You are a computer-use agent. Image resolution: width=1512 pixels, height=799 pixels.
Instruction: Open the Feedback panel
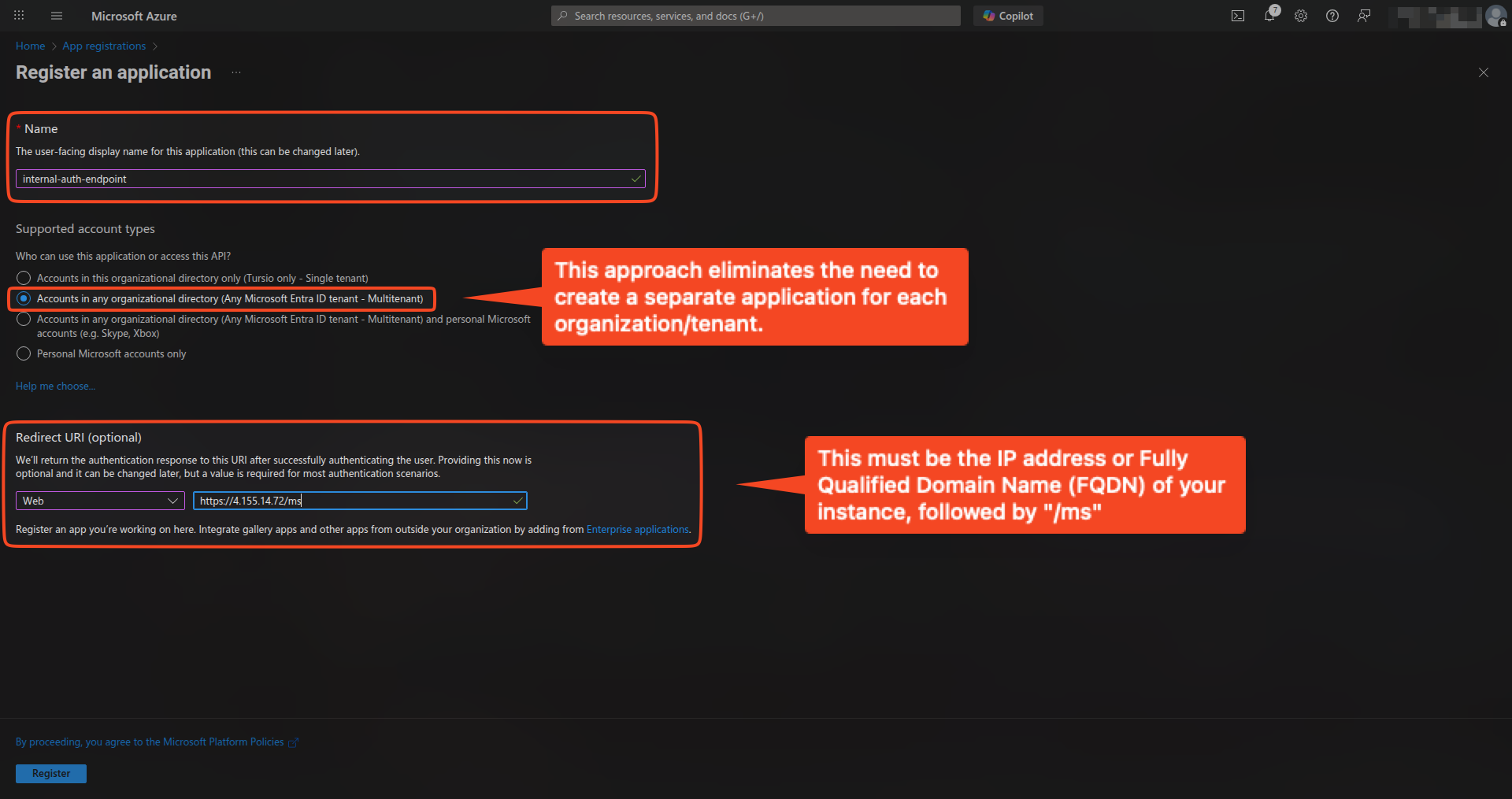(1364, 16)
